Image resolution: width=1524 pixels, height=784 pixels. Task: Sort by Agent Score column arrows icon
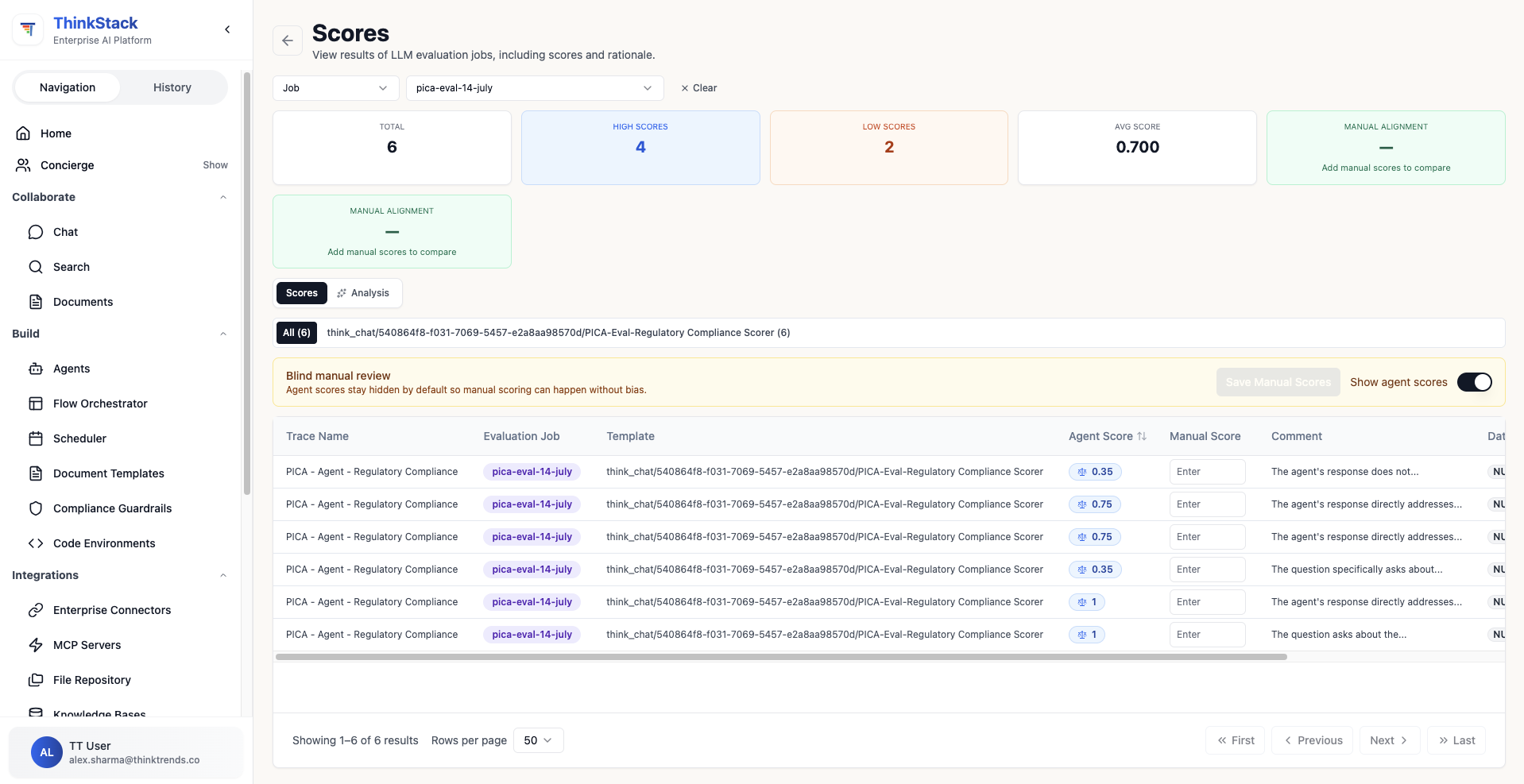(x=1142, y=436)
